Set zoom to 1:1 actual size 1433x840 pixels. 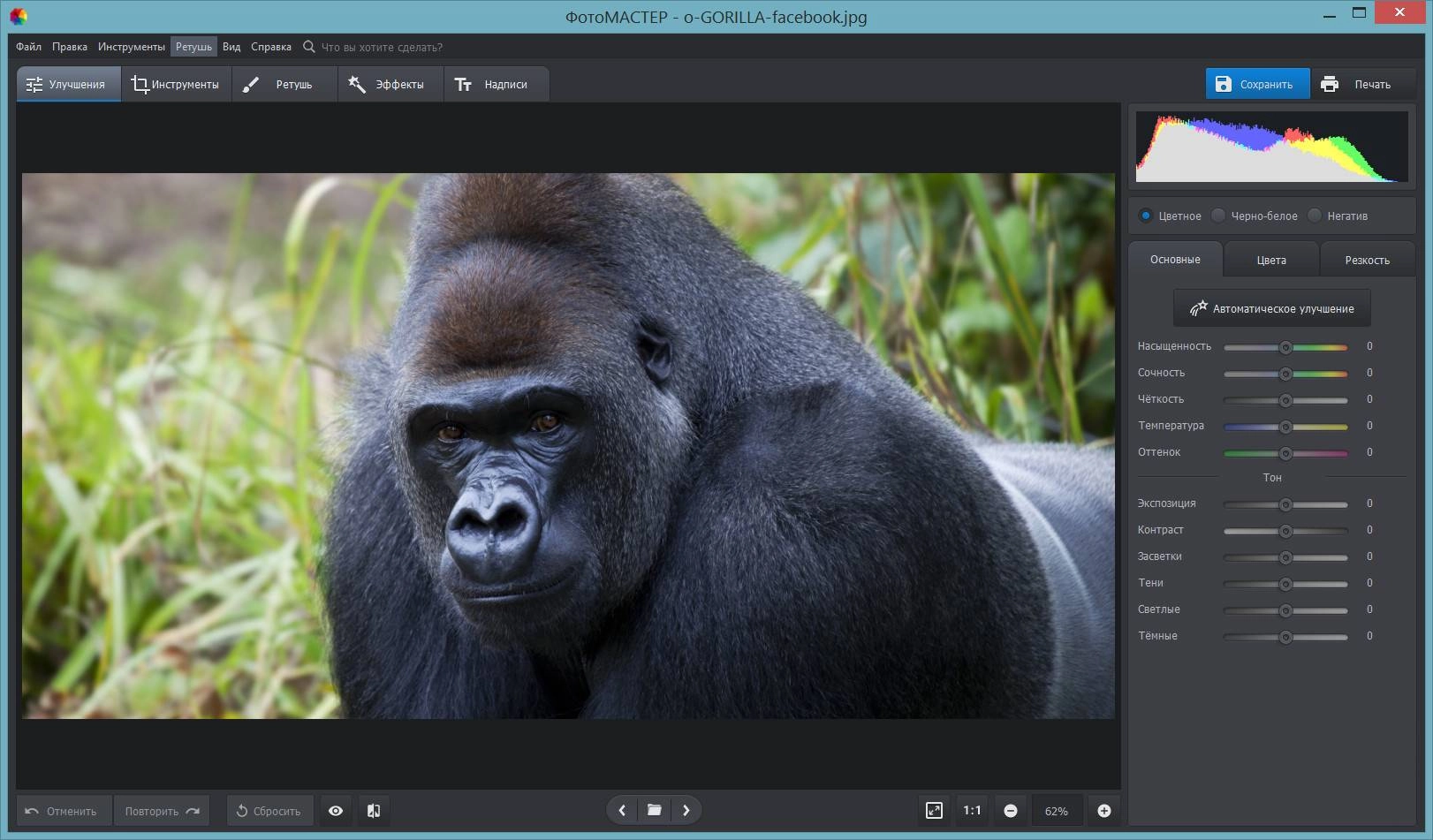point(972,810)
